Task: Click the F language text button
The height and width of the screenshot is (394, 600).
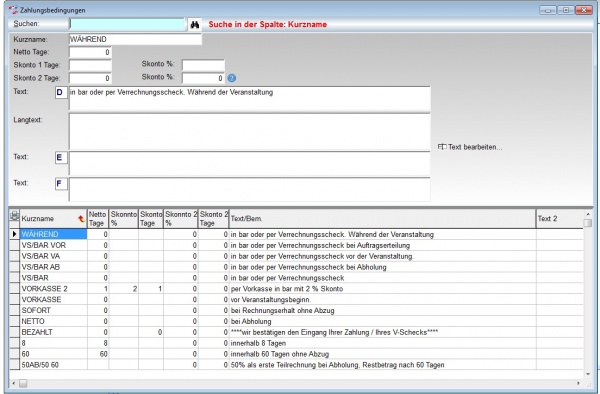Action: tap(61, 184)
